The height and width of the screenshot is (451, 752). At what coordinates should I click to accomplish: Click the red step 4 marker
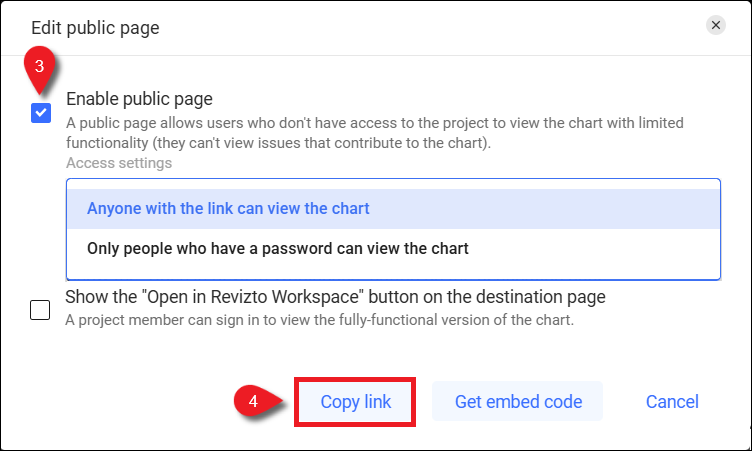[x=253, y=401]
